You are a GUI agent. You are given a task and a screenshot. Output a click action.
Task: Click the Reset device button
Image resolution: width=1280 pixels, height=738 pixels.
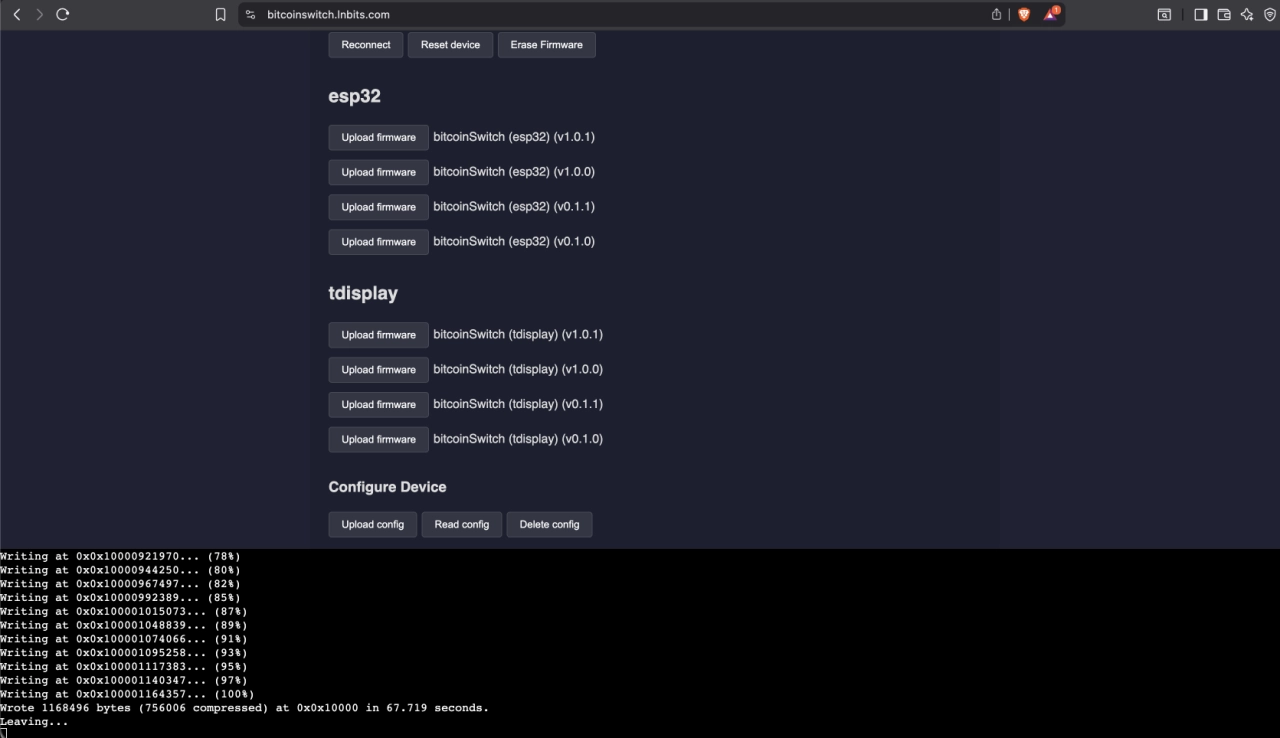click(x=450, y=45)
